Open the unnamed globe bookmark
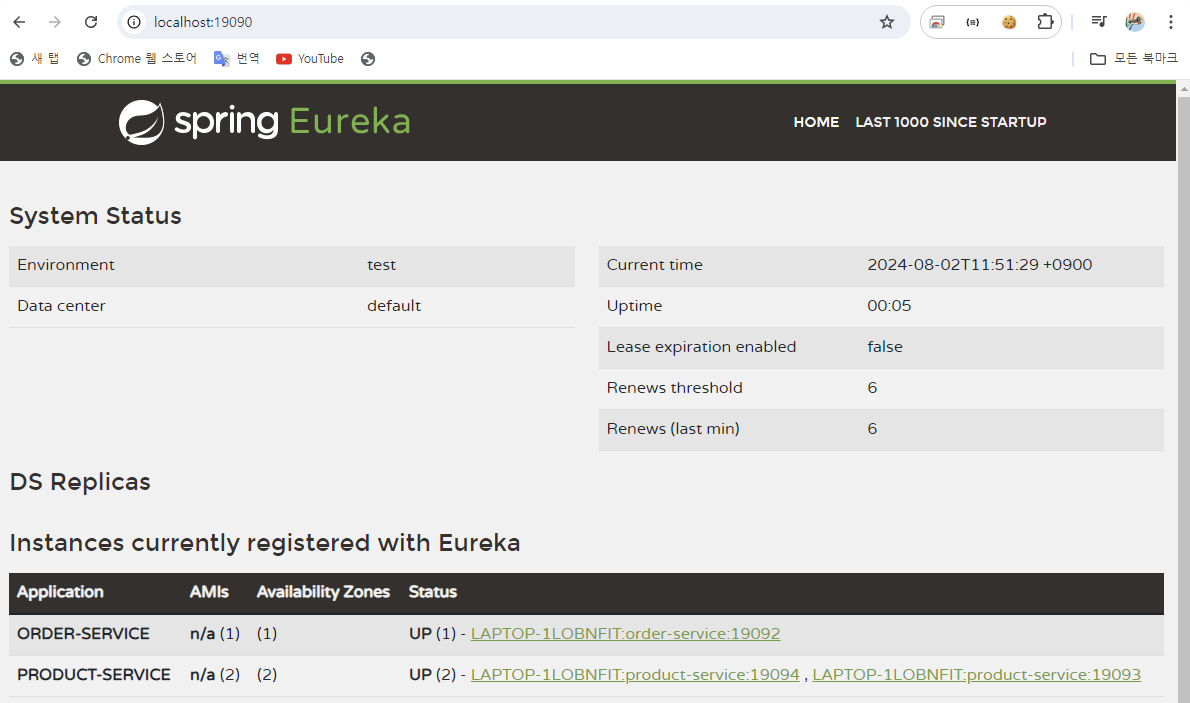Image resolution: width=1190 pixels, height=703 pixels. coord(368,58)
